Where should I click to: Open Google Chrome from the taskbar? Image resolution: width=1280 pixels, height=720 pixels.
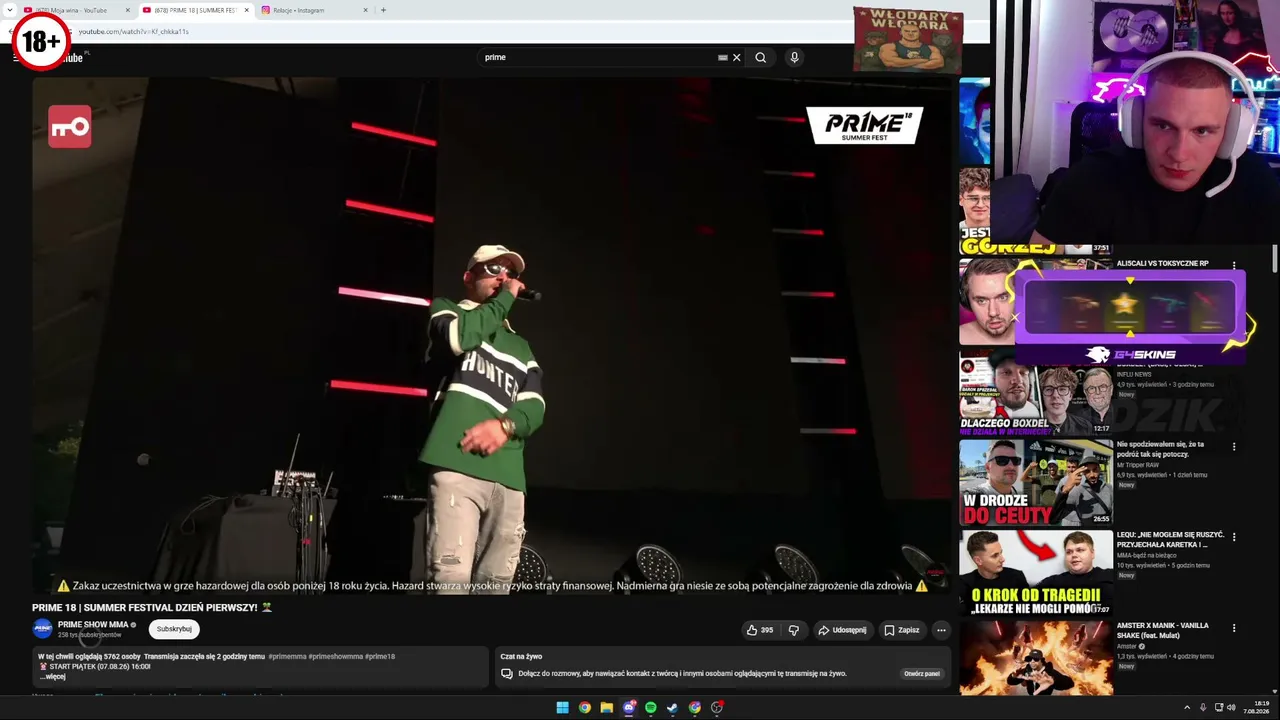(585, 708)
